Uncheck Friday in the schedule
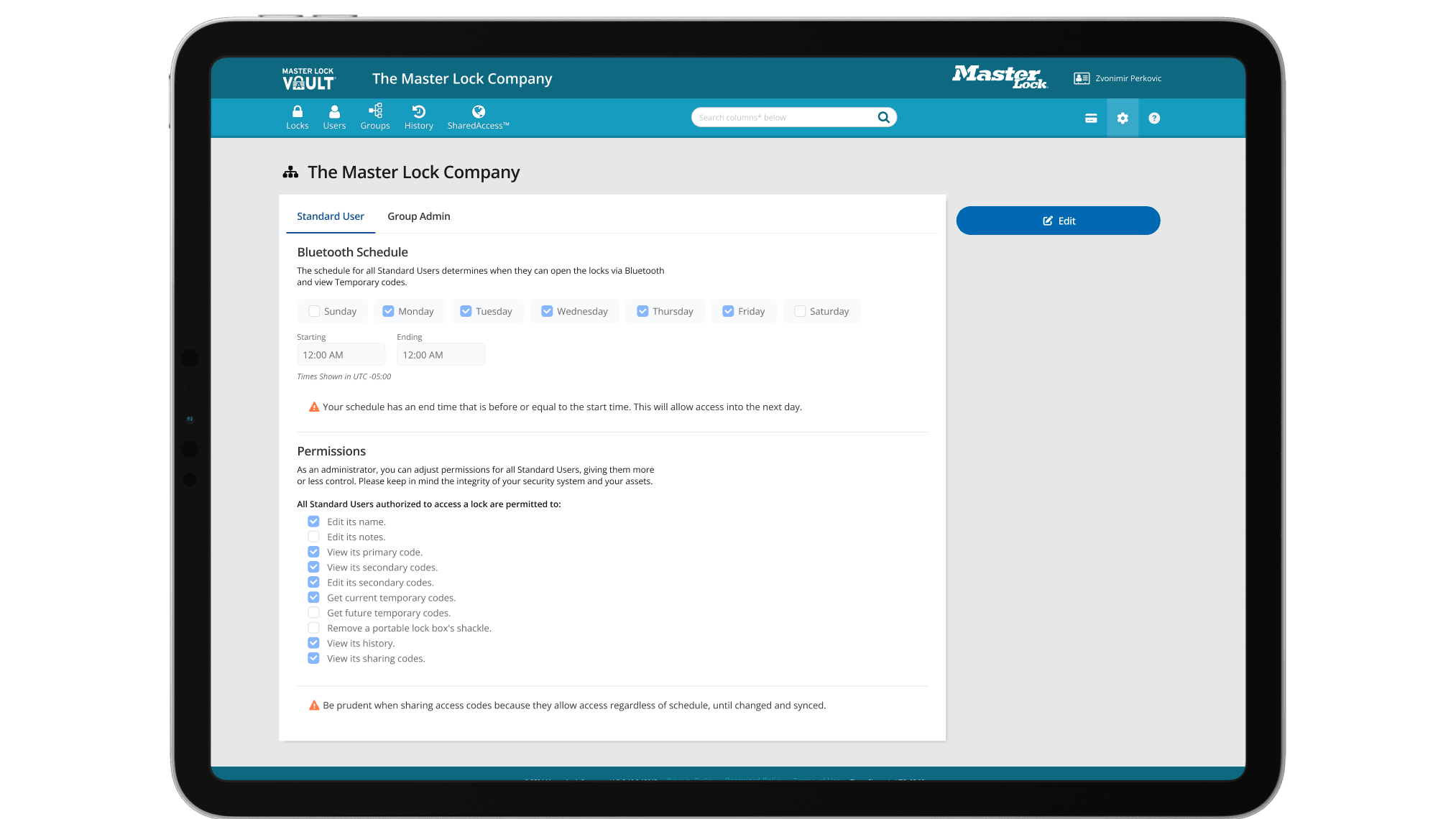The image size is (1456, 819). point(728,311)
